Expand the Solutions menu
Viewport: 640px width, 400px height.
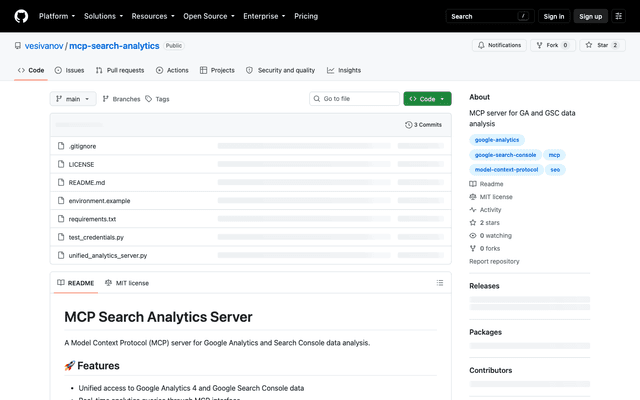pos(103,16)
